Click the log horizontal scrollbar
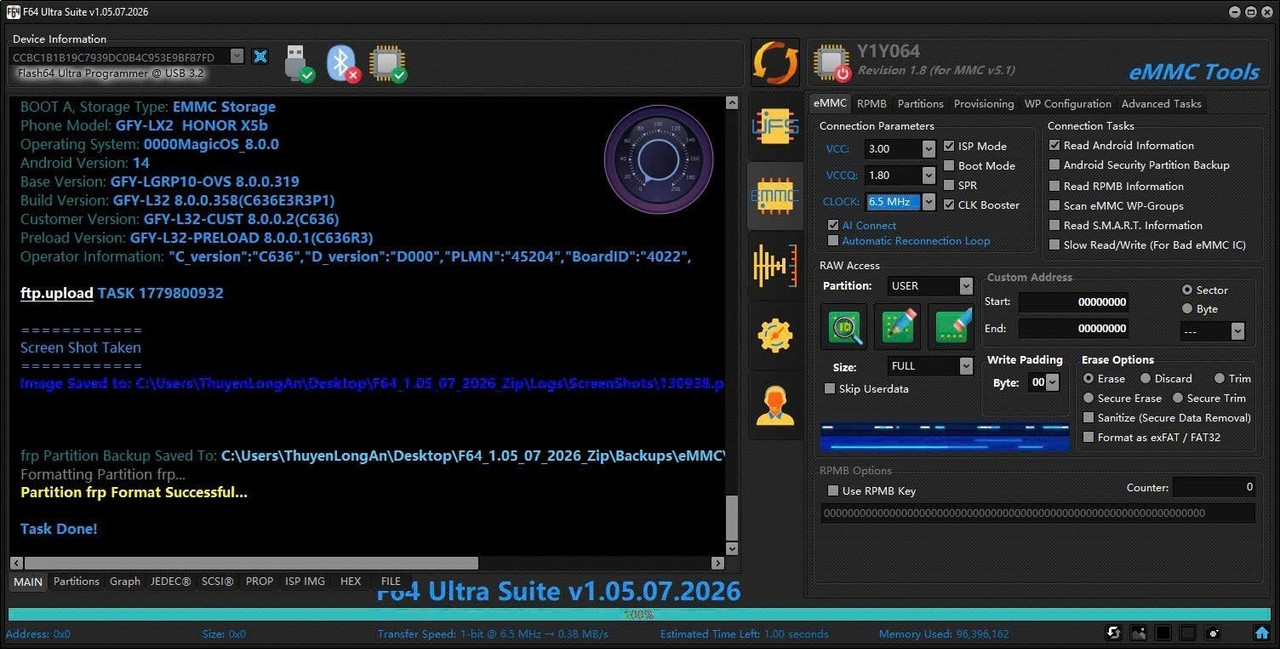 (x=367, y=563)
